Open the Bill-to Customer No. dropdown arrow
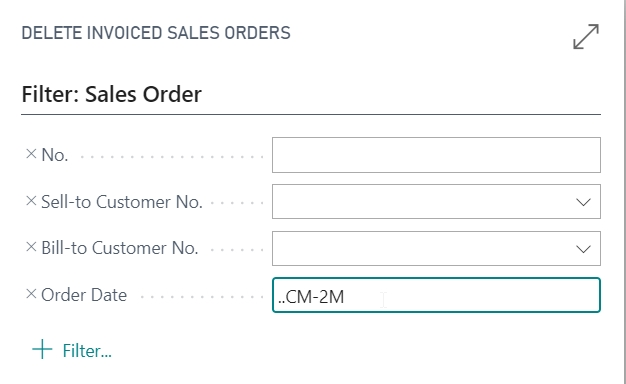Image resolution: width=626 pixels, height=384 pixels. click(x=583, y=249)
